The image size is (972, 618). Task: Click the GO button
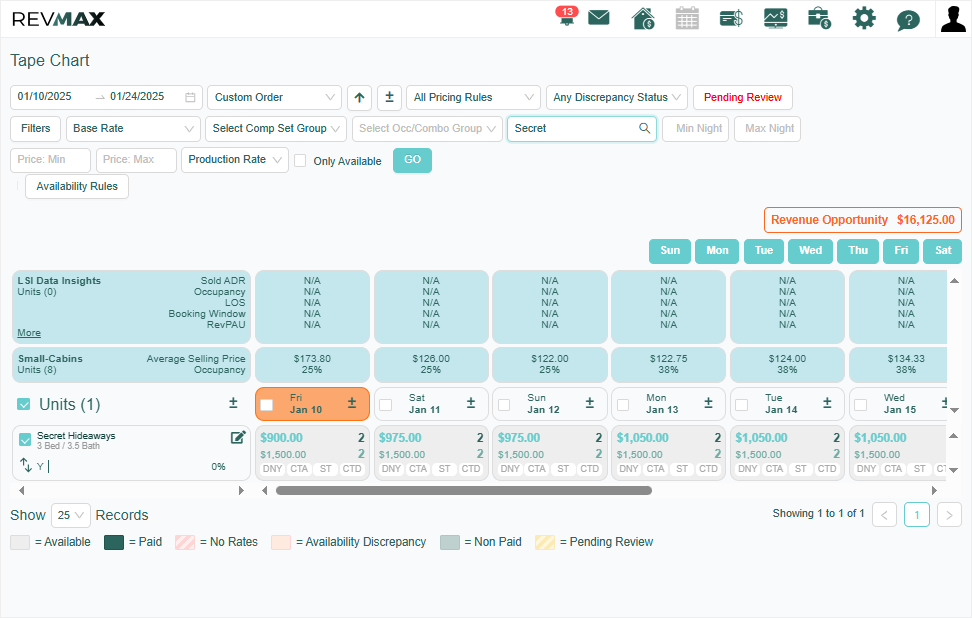(x=412, y=160)
